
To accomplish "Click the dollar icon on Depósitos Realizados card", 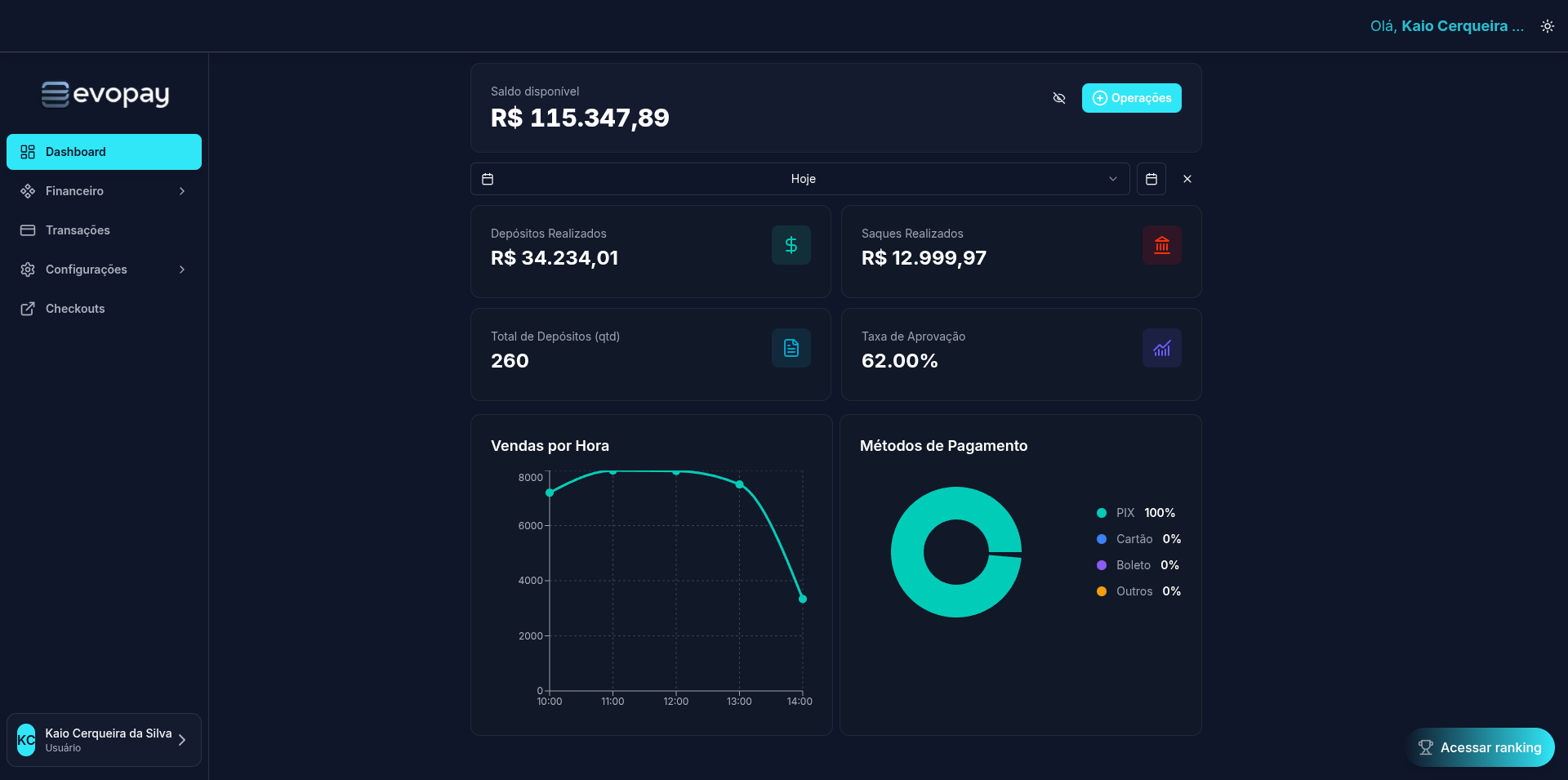I will pos(791,244).
